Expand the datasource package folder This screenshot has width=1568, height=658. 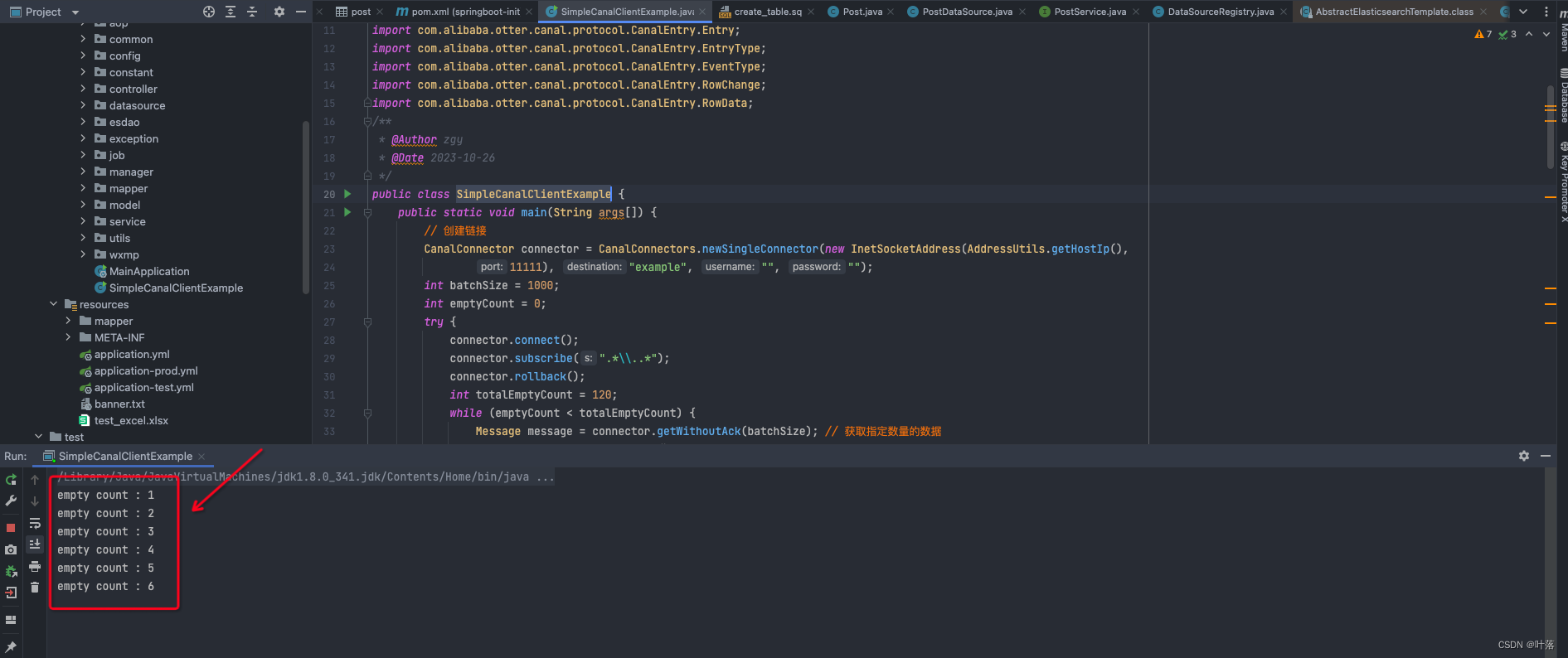[83, 105]
